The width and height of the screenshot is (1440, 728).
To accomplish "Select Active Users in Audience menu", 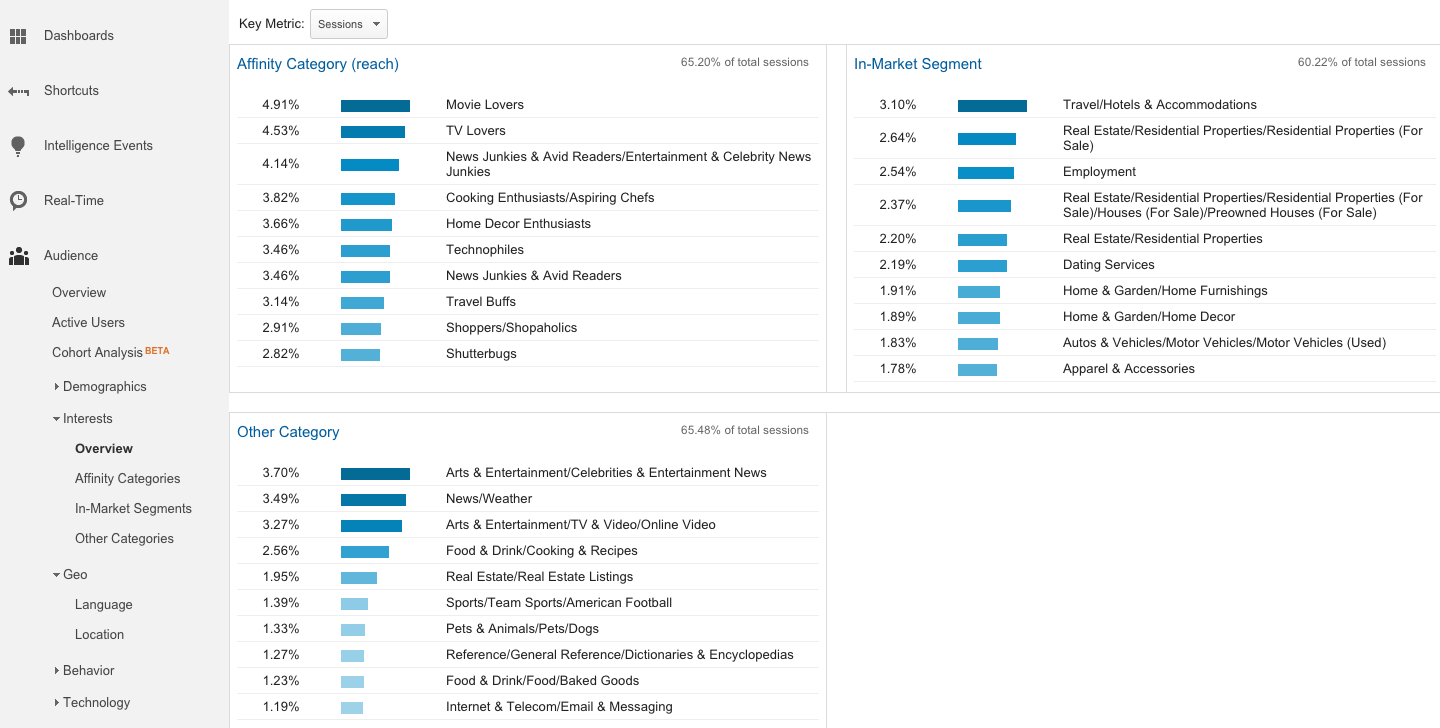I will [88, 323].
